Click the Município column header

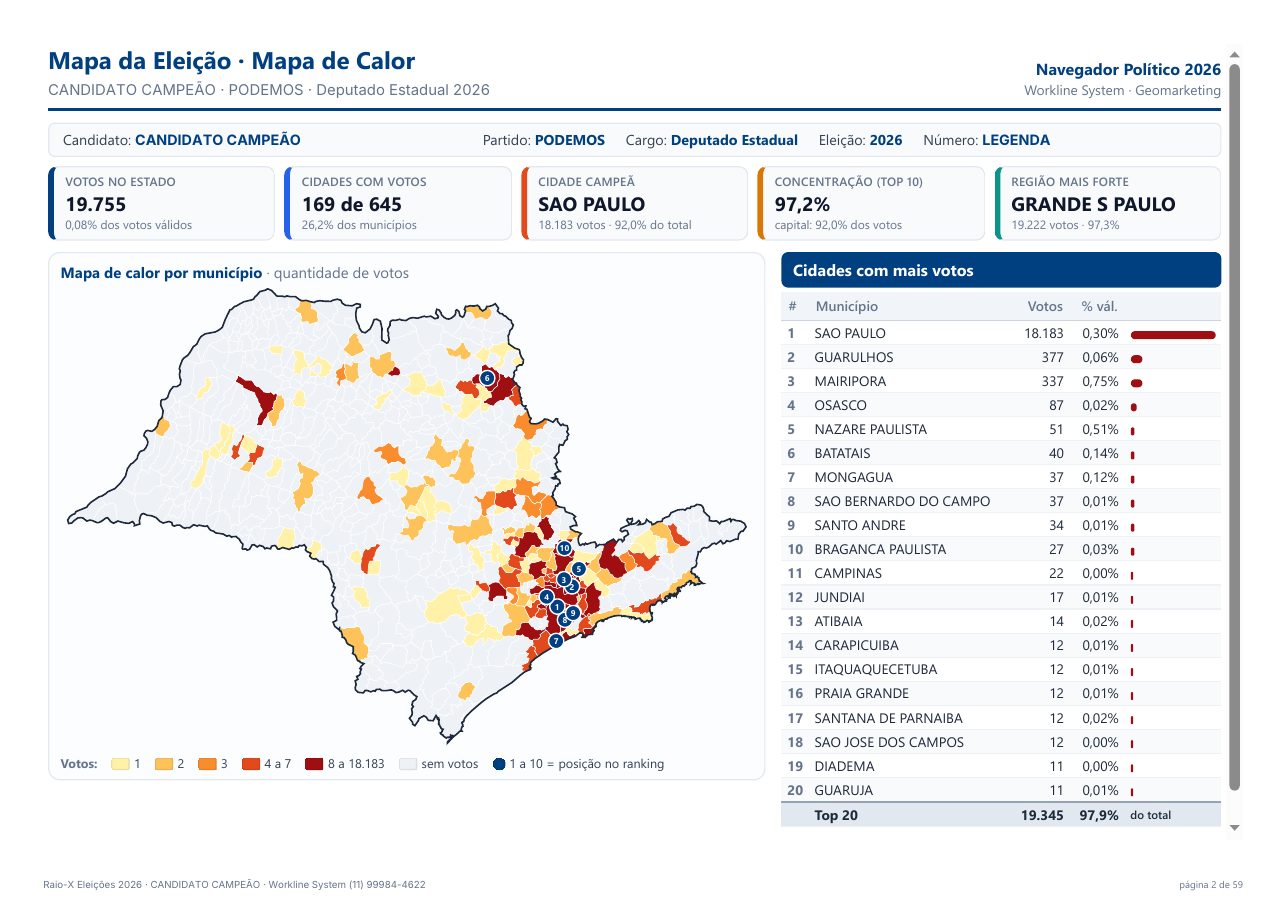[x=846, y=306]
